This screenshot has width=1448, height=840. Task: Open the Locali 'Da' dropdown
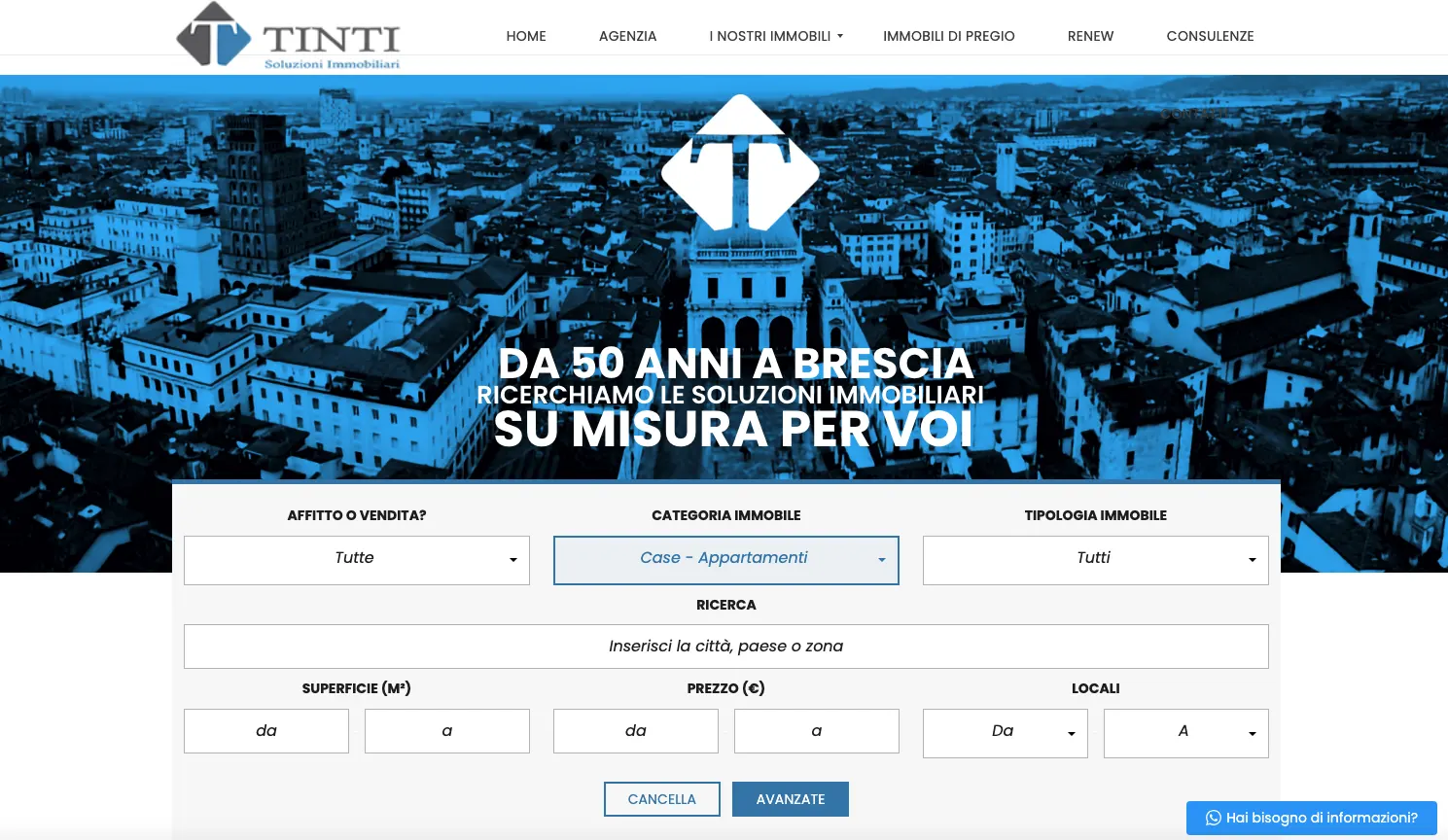(1005, 733)
